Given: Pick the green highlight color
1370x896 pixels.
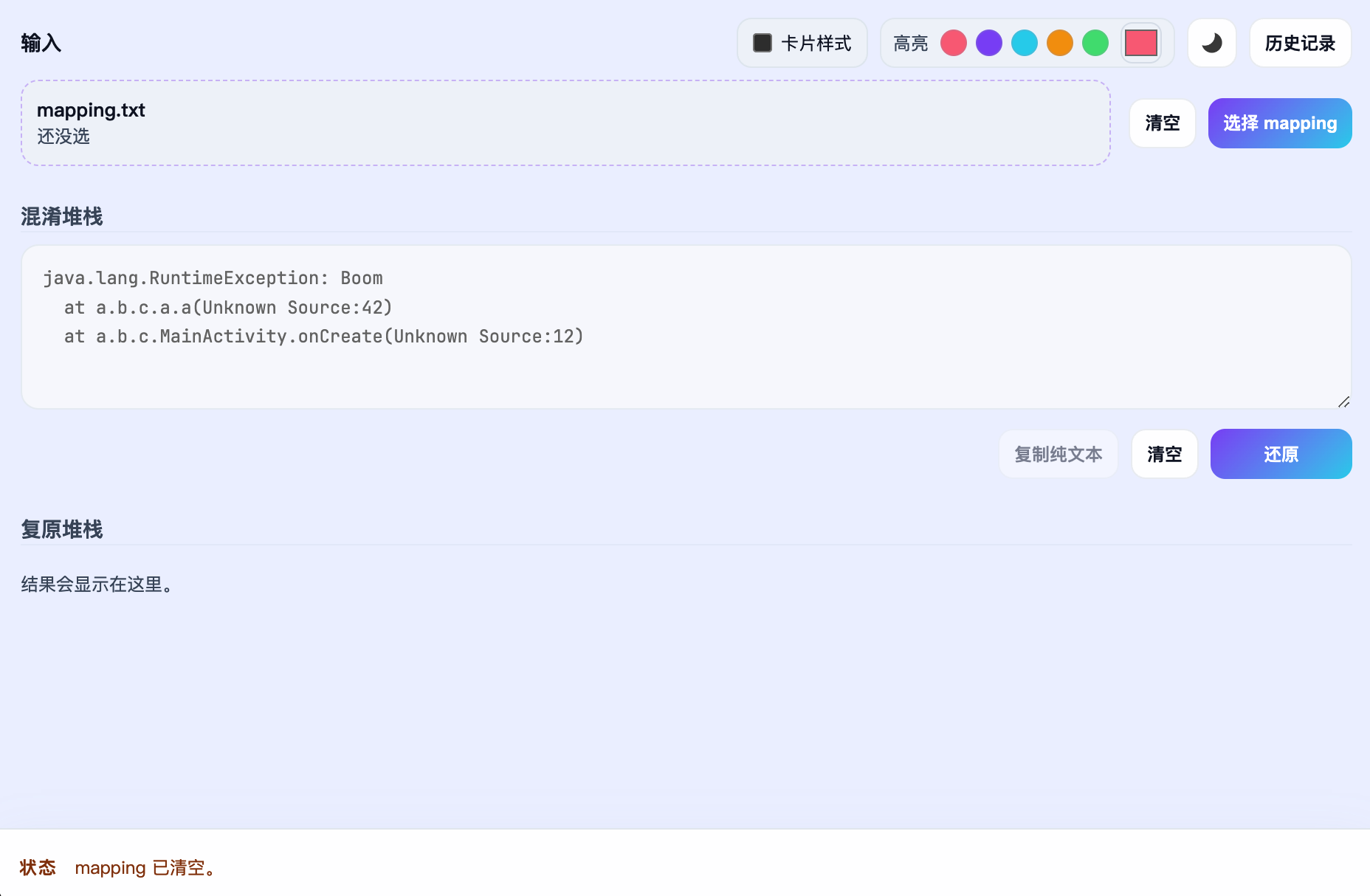Looking at the screenshot, I should [1095, 43].
